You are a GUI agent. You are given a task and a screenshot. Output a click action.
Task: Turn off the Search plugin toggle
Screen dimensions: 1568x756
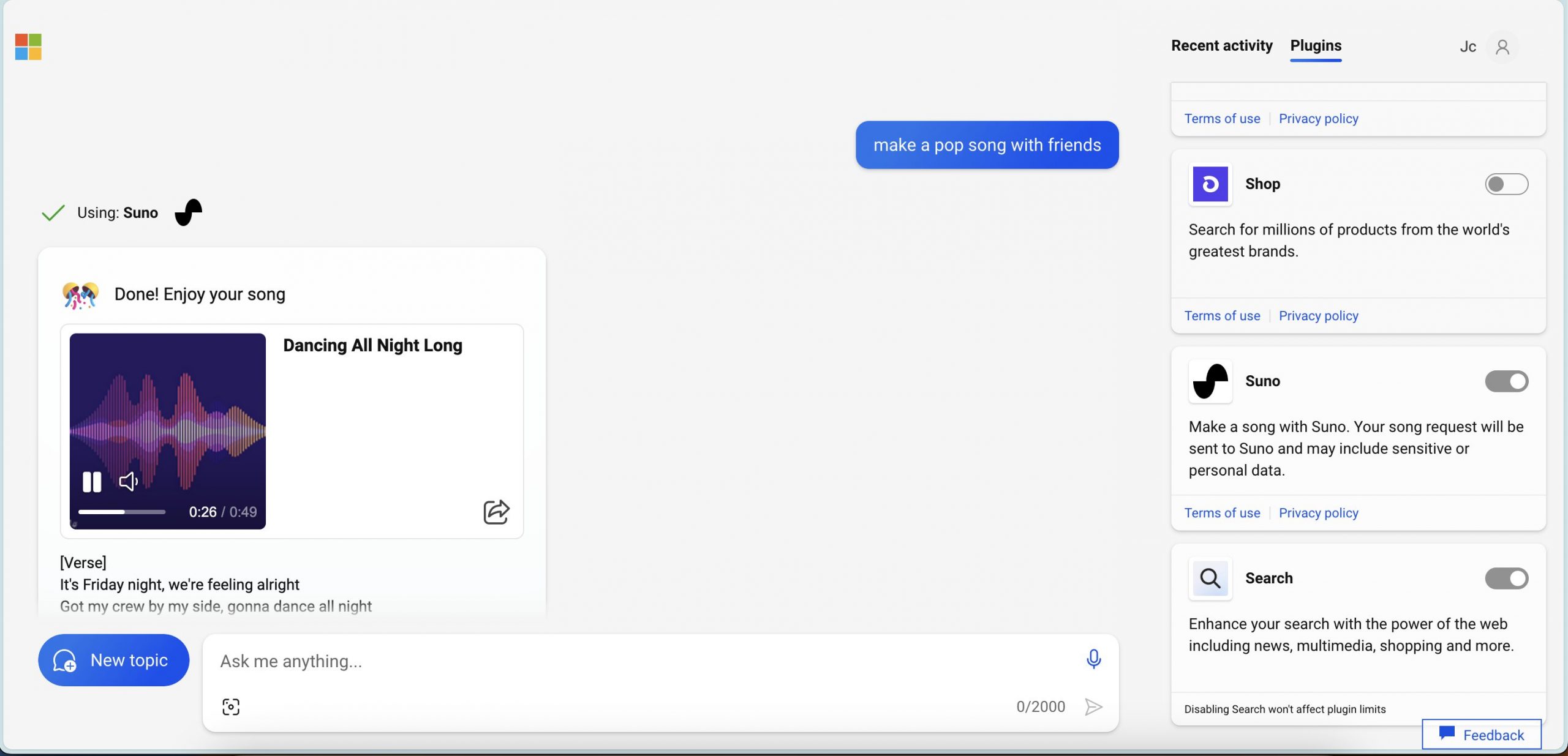[x=1506, y=578]
